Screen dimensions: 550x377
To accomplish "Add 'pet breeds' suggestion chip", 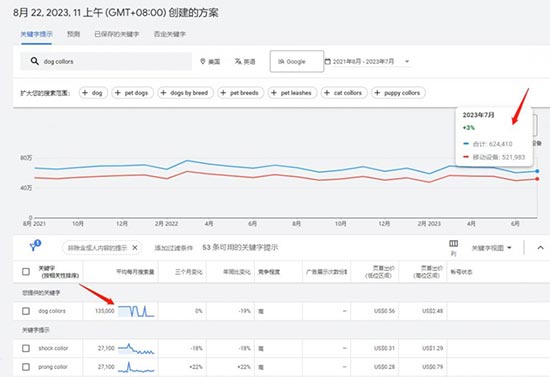I will tap(240, 93).
